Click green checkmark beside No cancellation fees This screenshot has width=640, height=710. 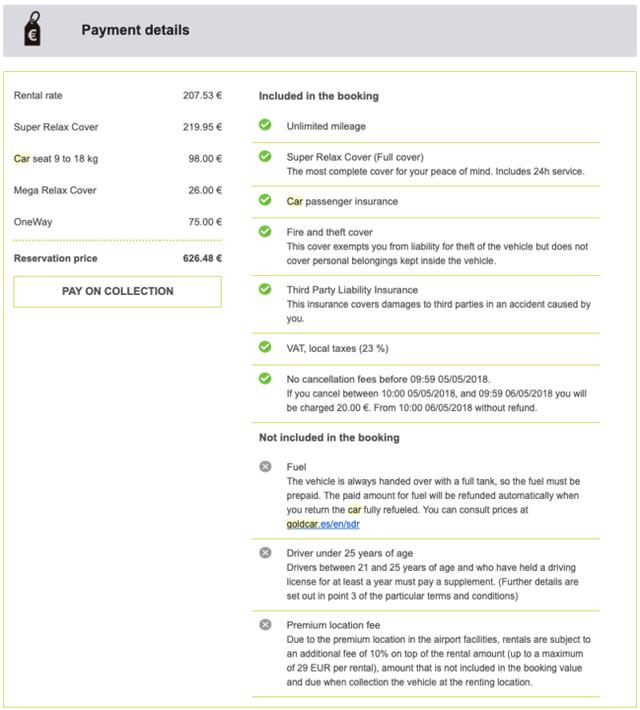pyautogui.click(x=265, y=379)
